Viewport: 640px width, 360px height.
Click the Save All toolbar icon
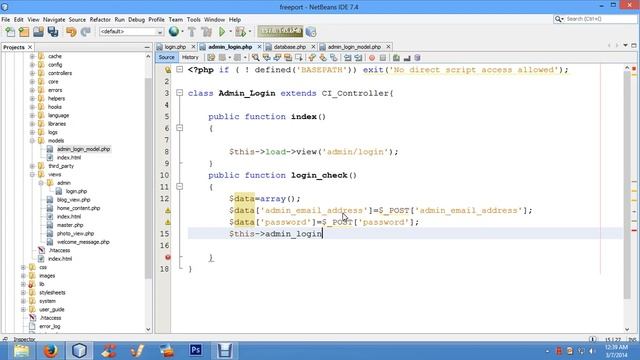click(x=53, y=32)
